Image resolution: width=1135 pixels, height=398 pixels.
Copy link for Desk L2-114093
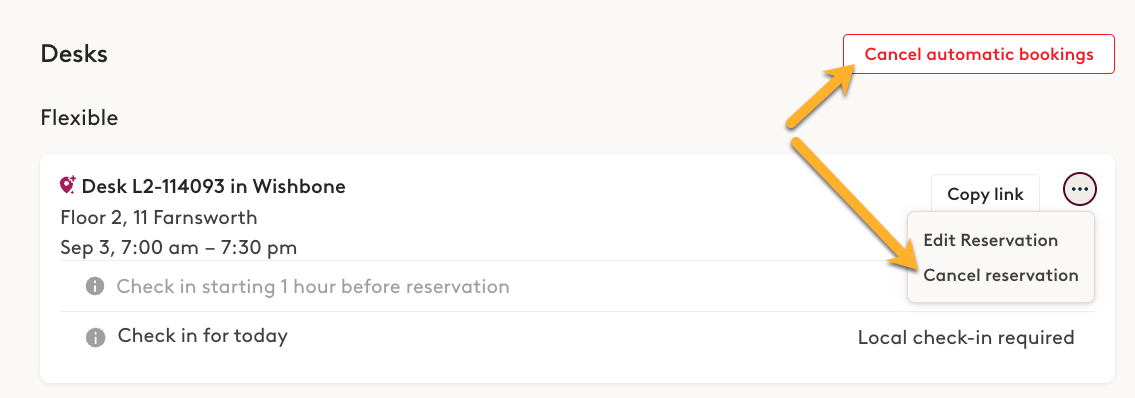point(985,194)
